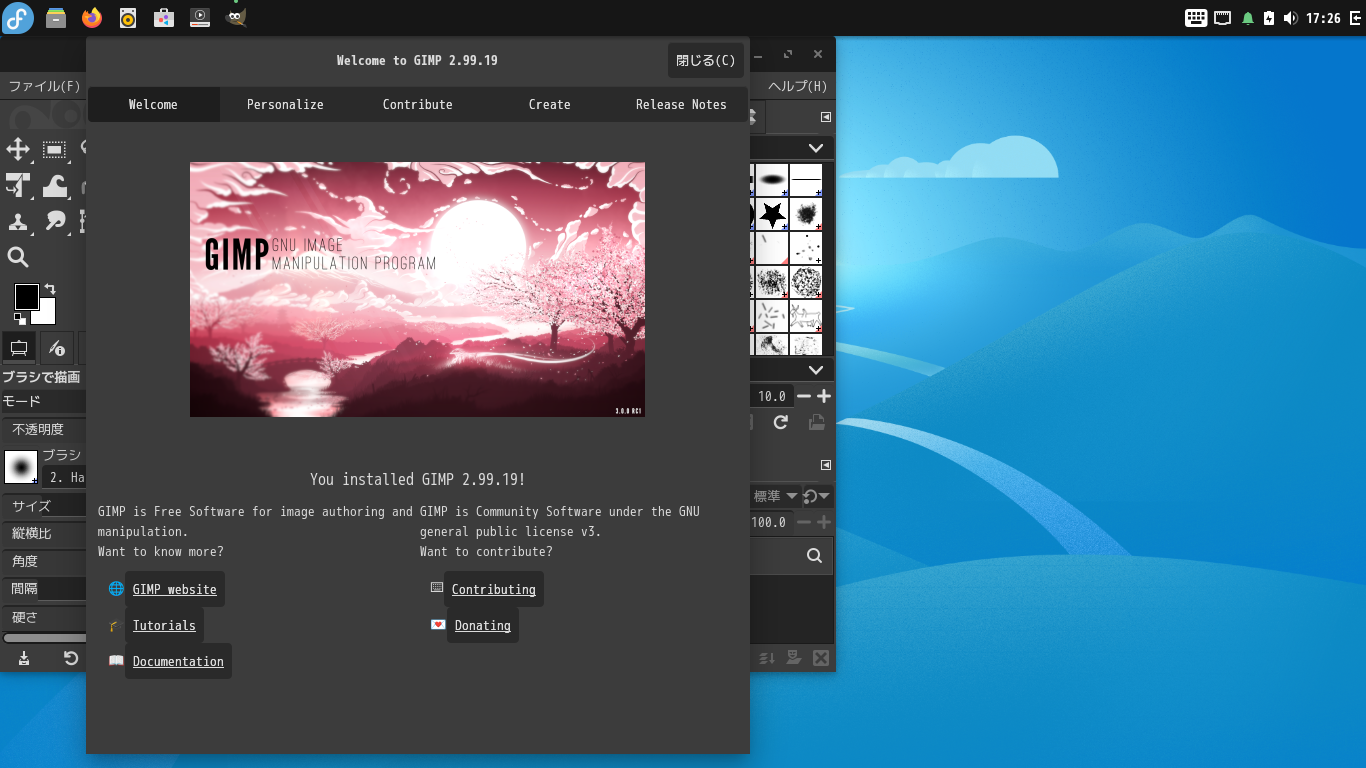Image resolution: width=1366 pixels, height=768 pixels.
Task: Click the delete layer X icon
Action: coord(821,658)
